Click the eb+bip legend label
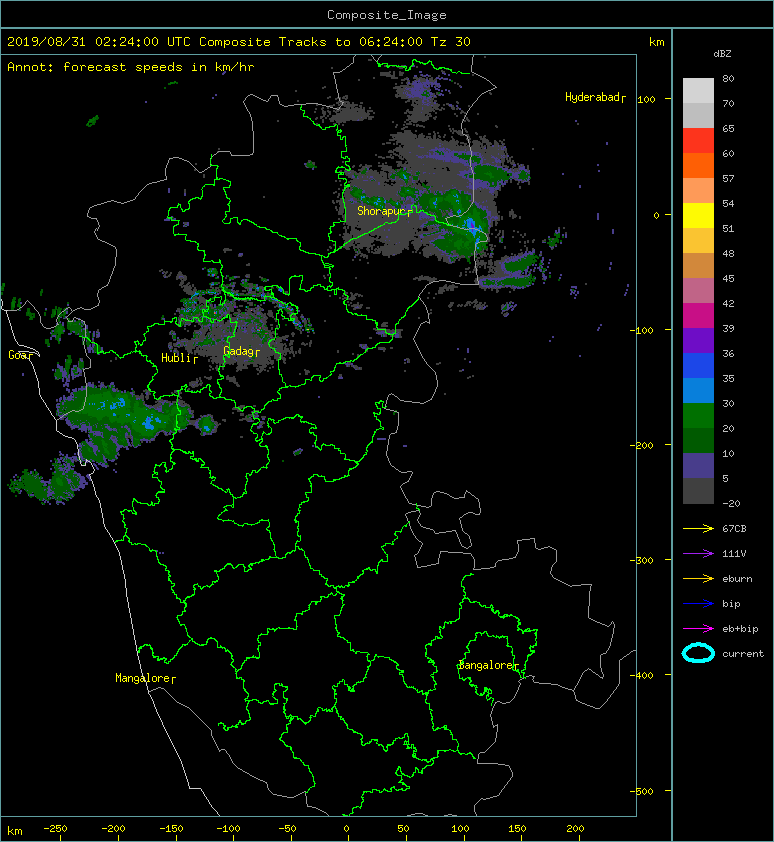The height and width of the screenshot is (842, 774). click(740, 629)
